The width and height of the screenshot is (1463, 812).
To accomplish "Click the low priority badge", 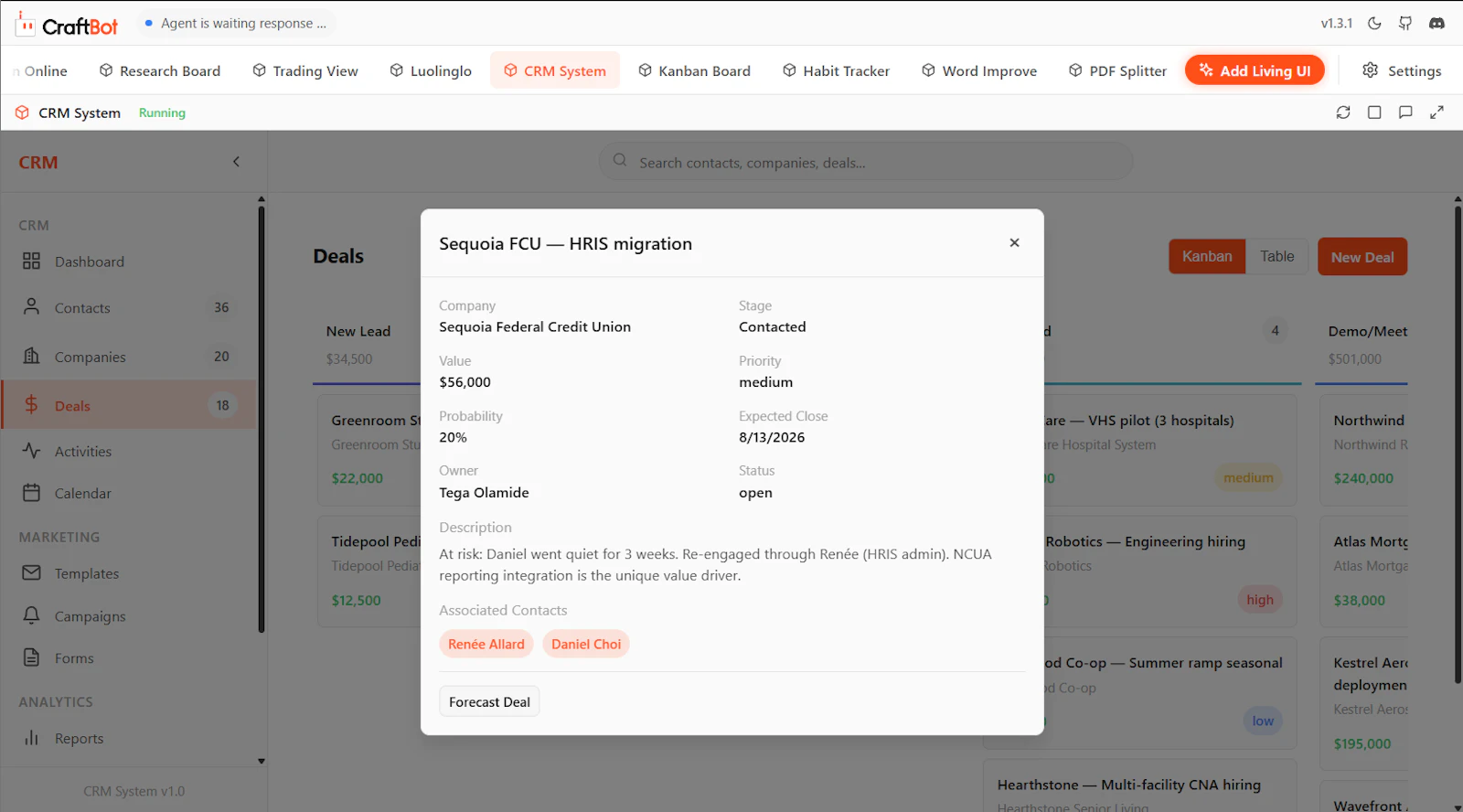I will [1263, 721].
